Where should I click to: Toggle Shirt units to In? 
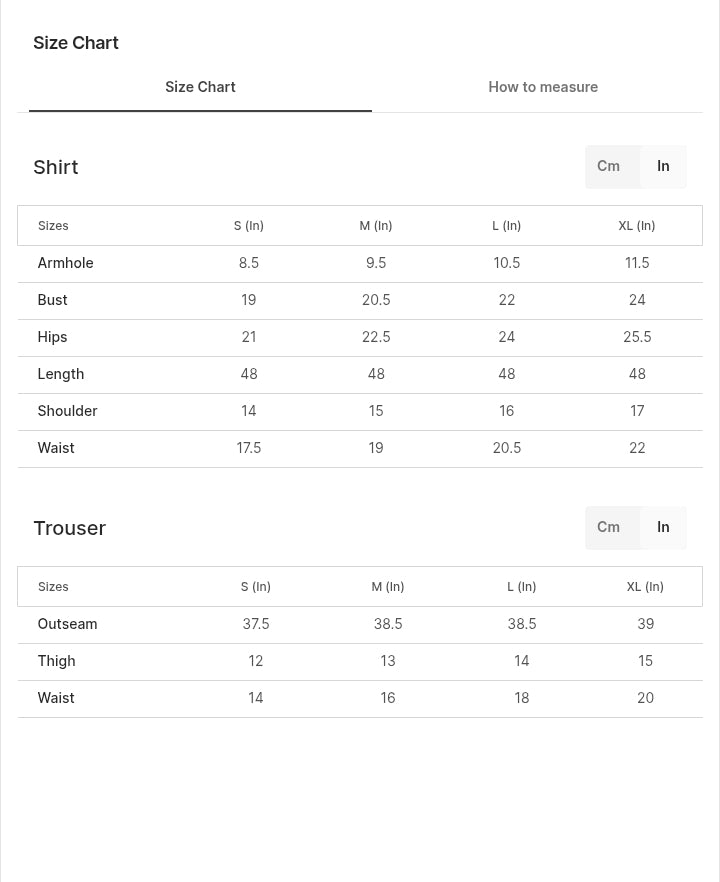(x=663, y=166)
